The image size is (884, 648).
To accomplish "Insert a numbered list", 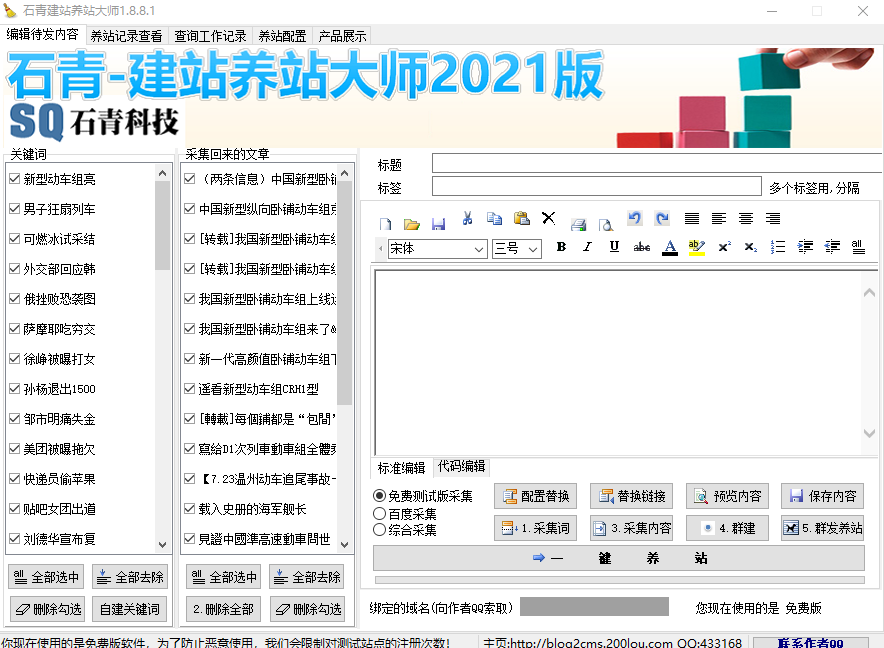I will 778,246.
